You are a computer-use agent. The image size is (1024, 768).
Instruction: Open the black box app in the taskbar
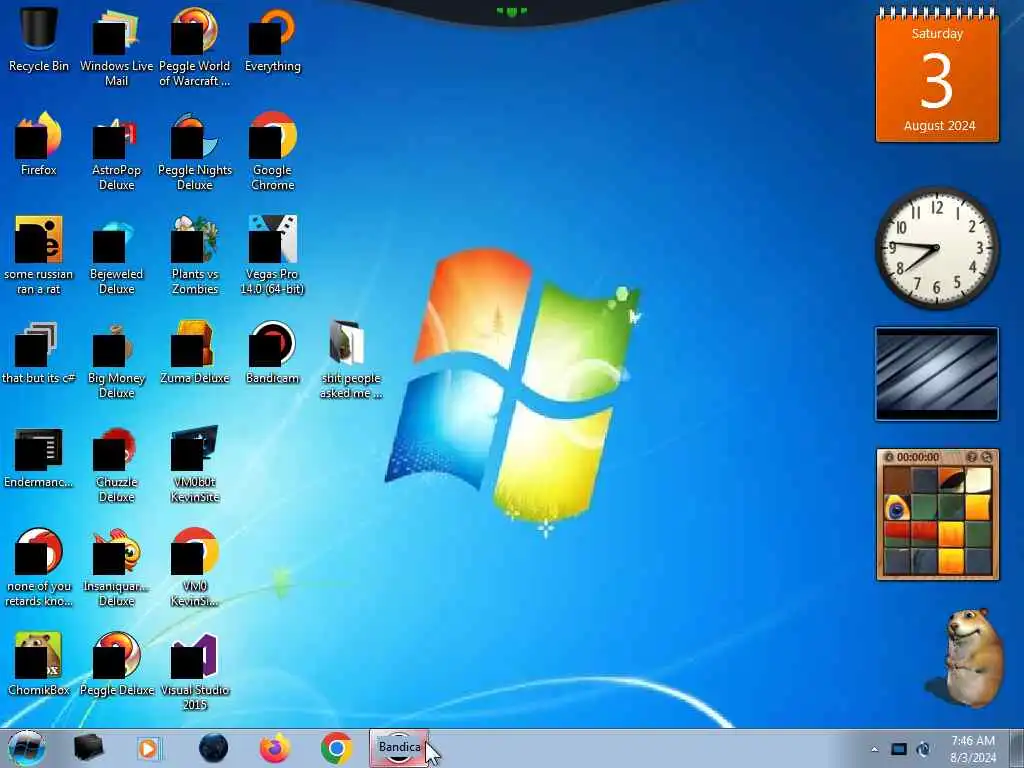[x=88, y=748]
